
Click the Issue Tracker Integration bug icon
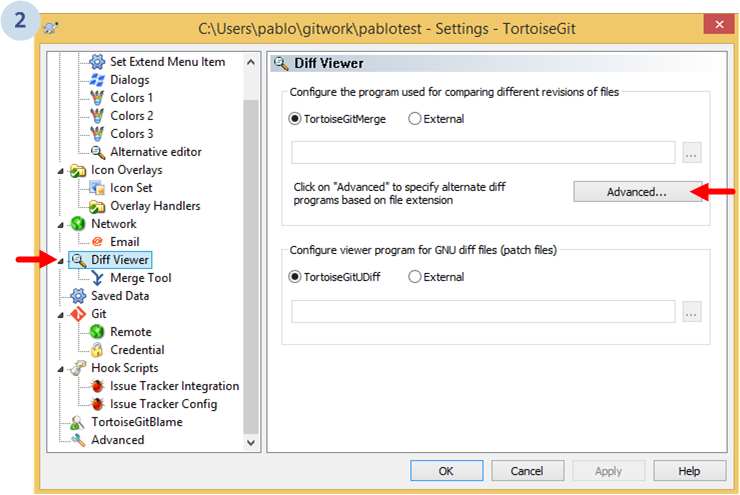[x=97, y=386]
